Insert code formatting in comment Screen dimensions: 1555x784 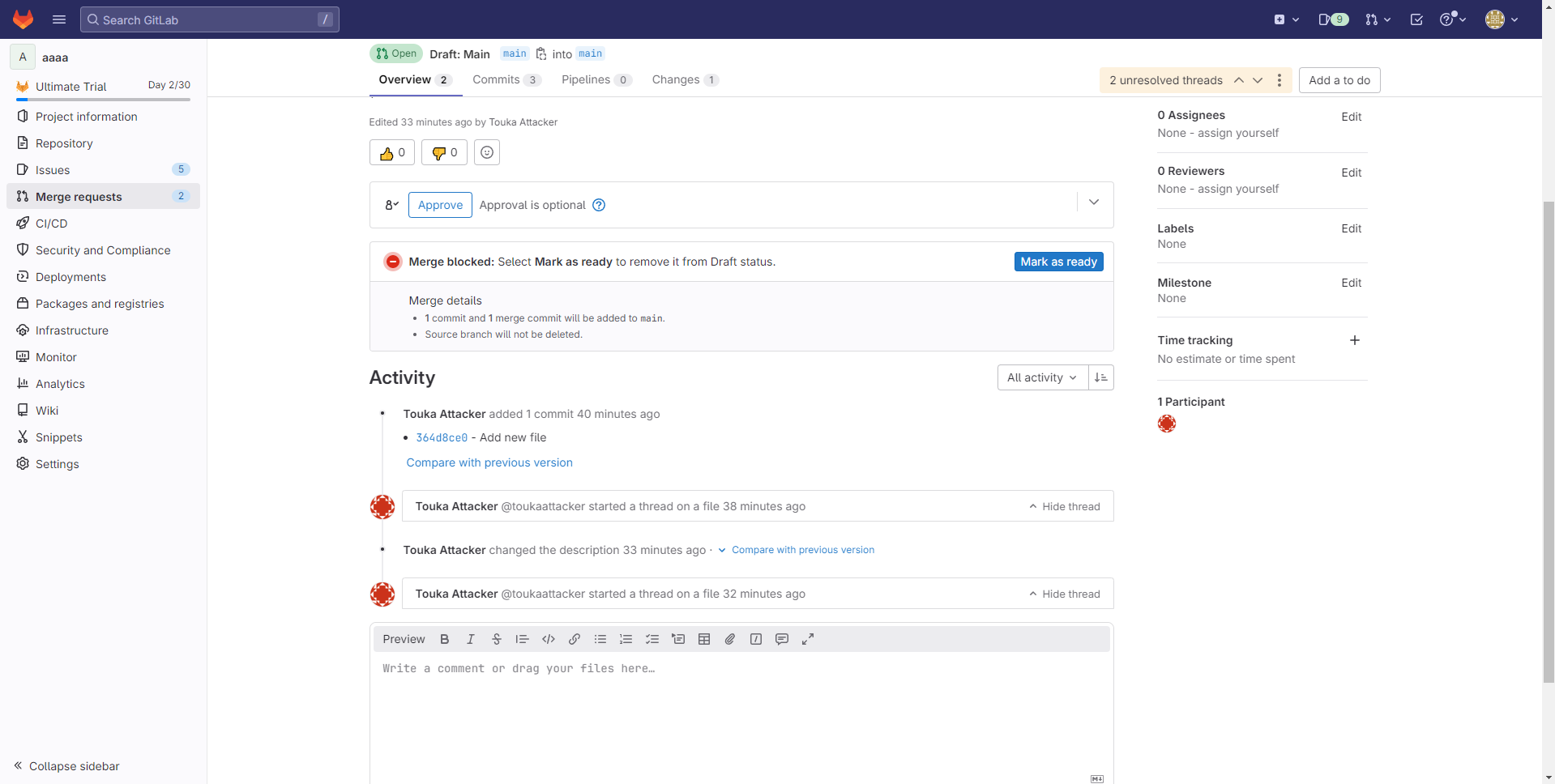tap(549, 639)
